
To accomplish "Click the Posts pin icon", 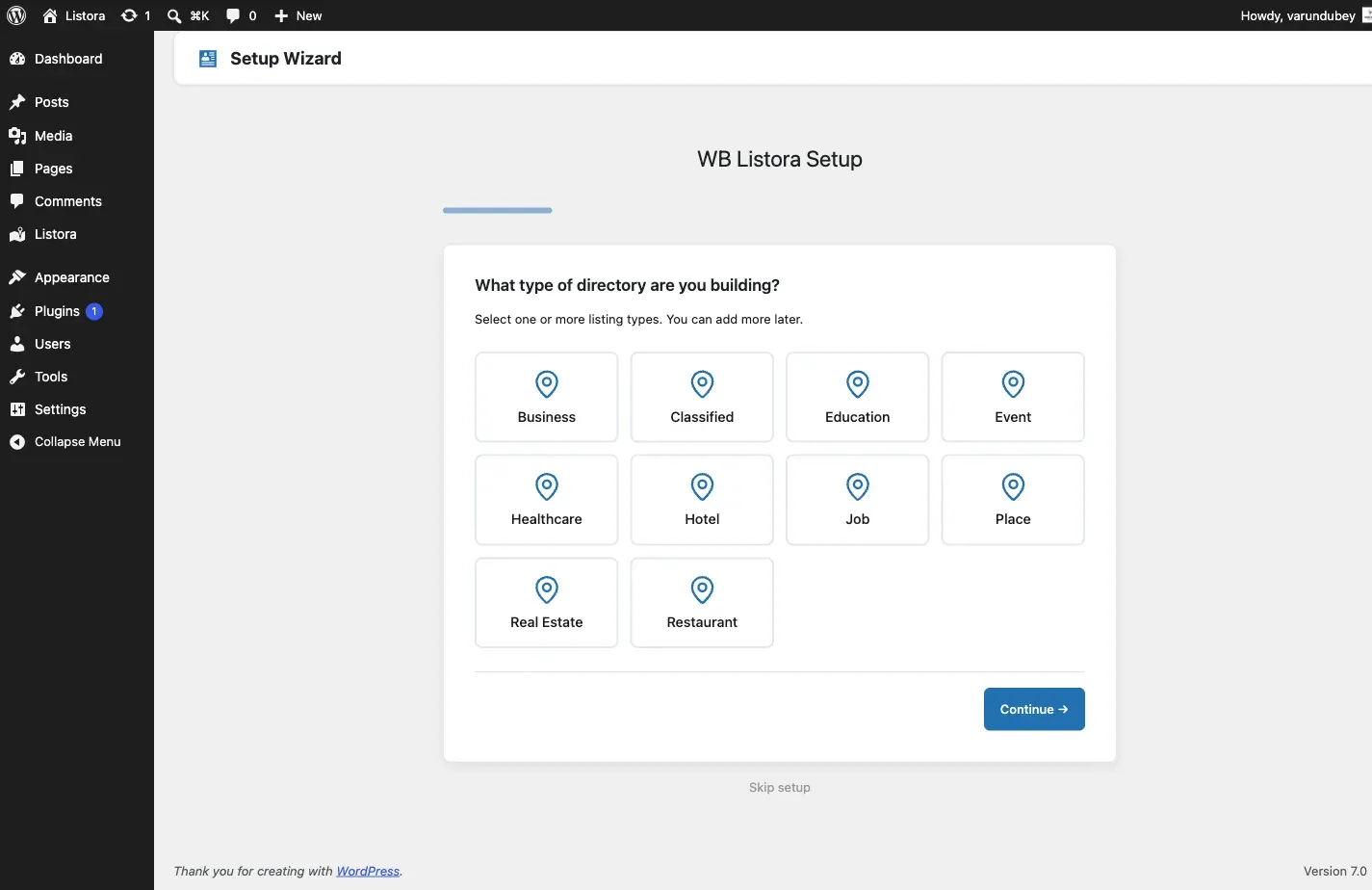I will (17, 102).
